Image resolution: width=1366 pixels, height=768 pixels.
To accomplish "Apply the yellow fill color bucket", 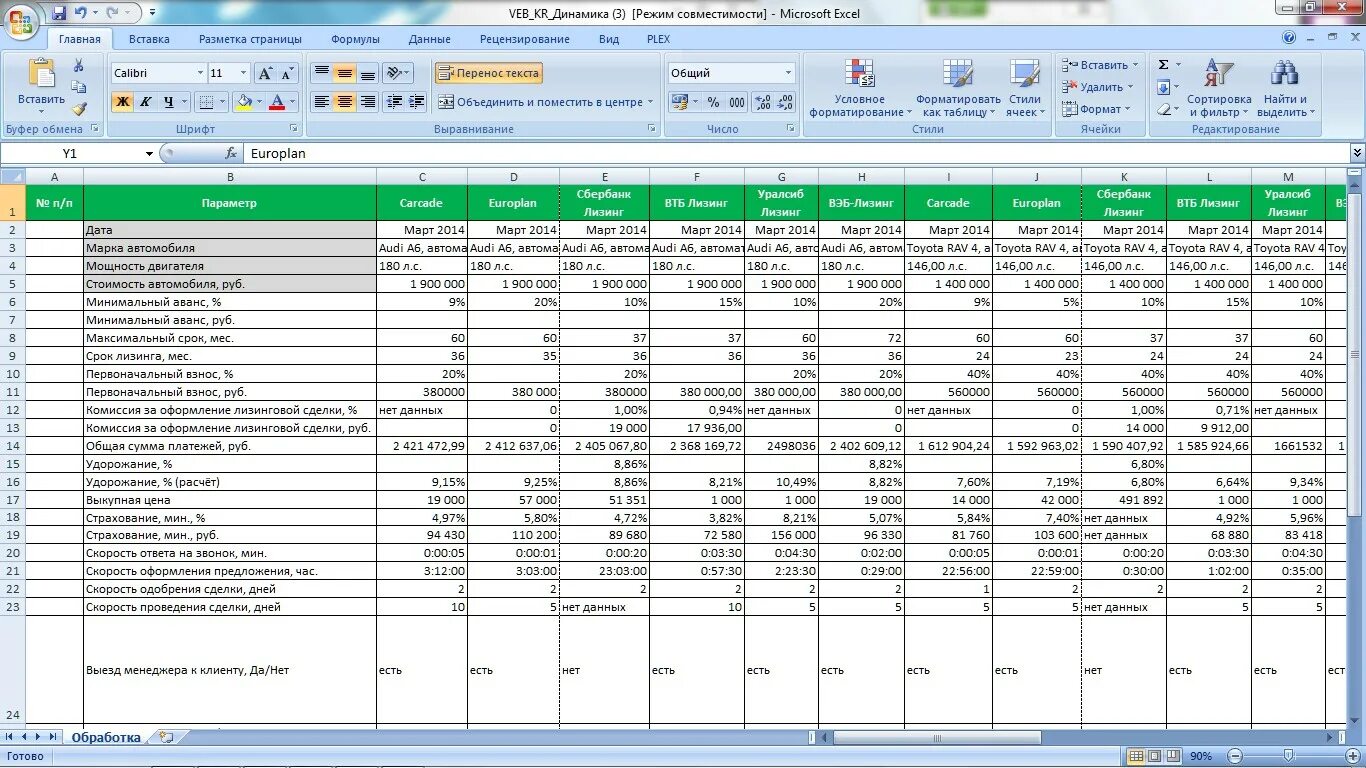I will (x=243, y=102).
